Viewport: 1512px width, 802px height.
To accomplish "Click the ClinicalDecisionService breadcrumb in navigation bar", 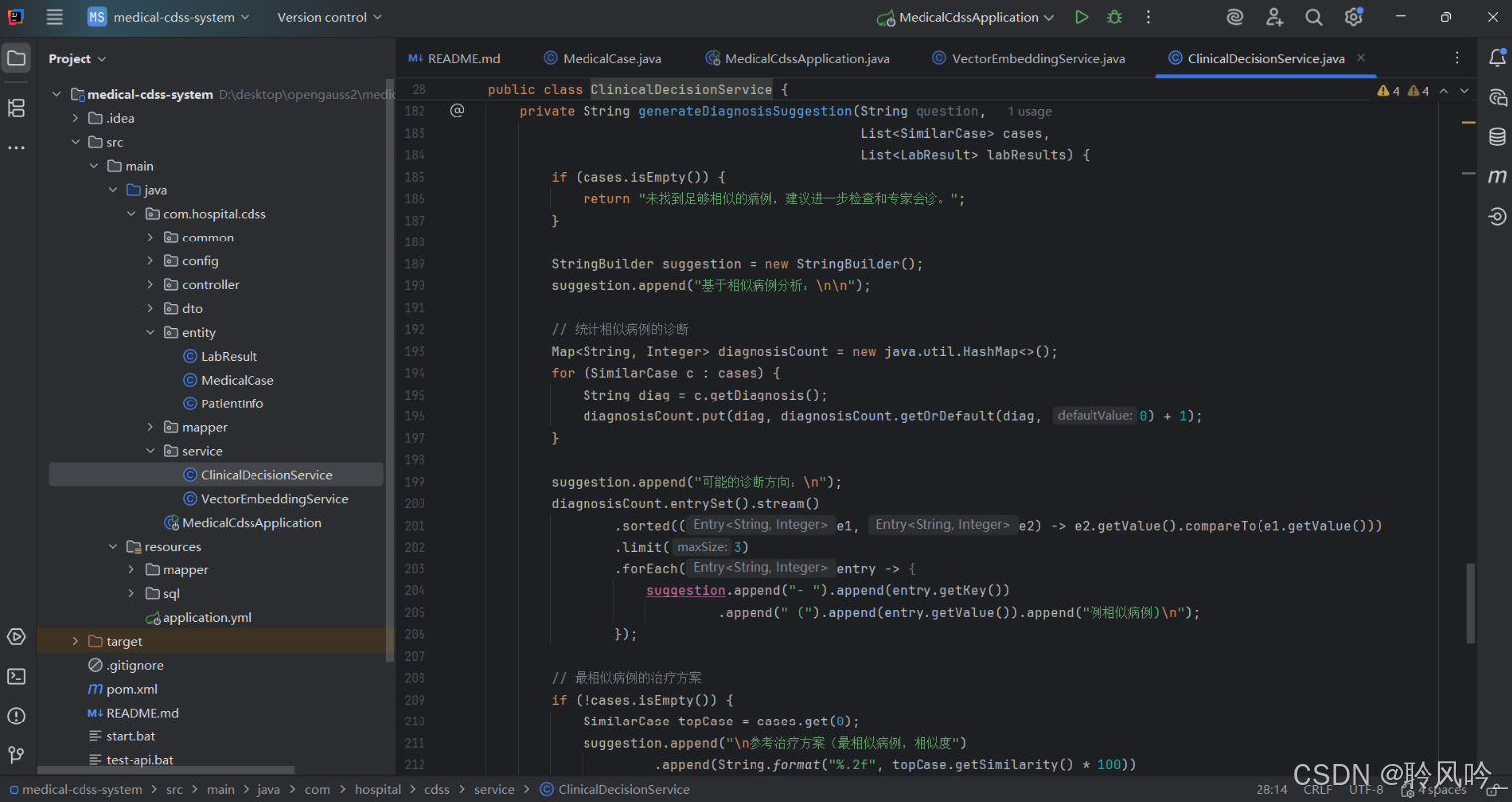I will (x=614, y=789).
